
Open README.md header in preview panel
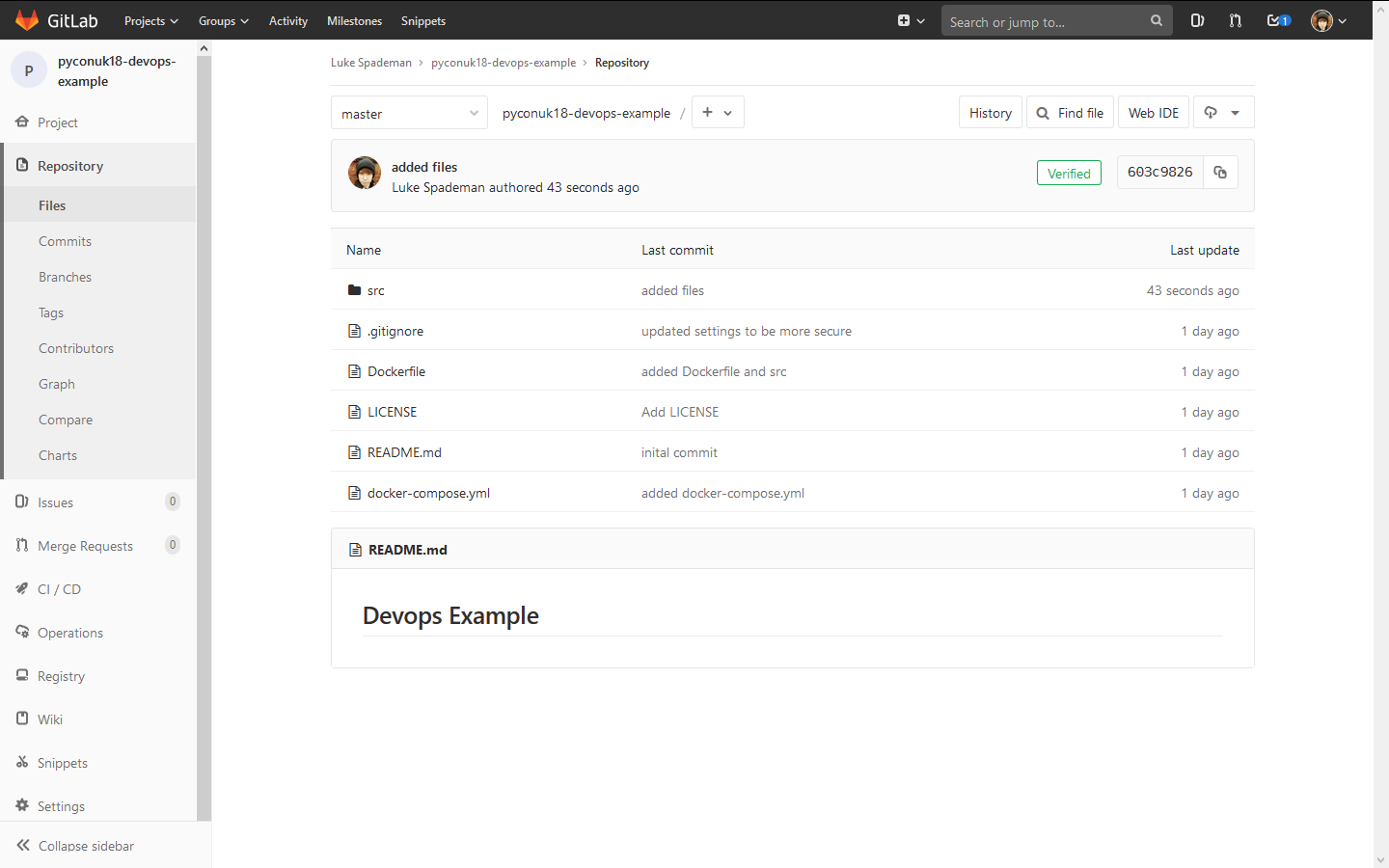pyautogui.click(x=408, y=550)
